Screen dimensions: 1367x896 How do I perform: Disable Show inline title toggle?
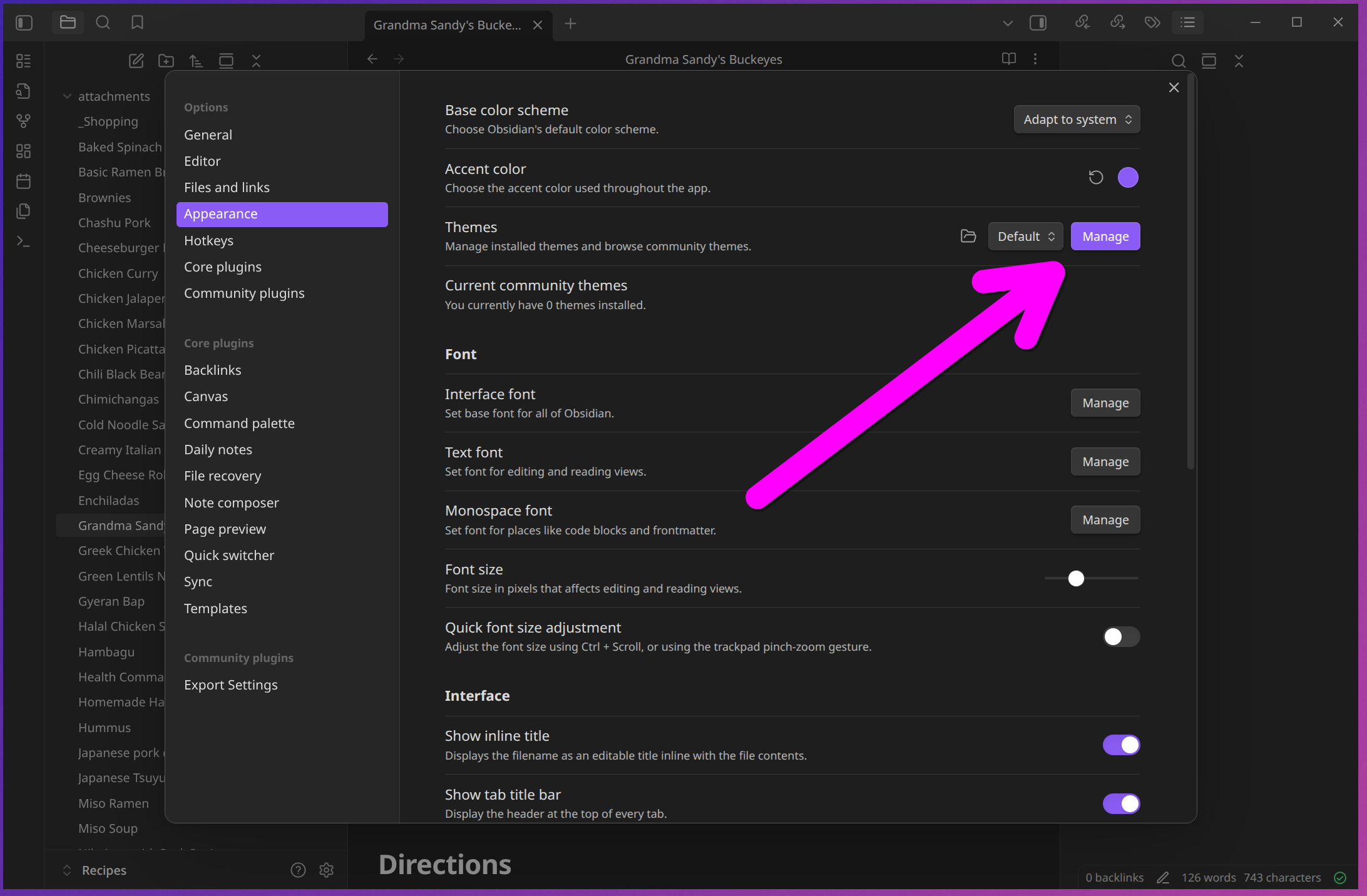coord(1120,745)
